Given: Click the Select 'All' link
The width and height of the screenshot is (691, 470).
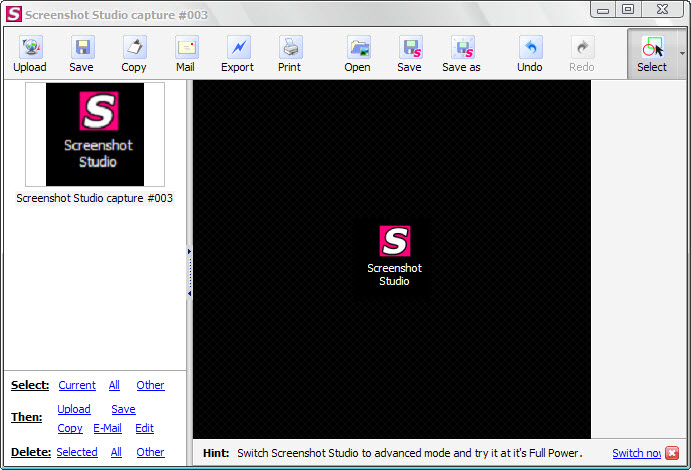Looking at the screenshot, I should [114, 385].
